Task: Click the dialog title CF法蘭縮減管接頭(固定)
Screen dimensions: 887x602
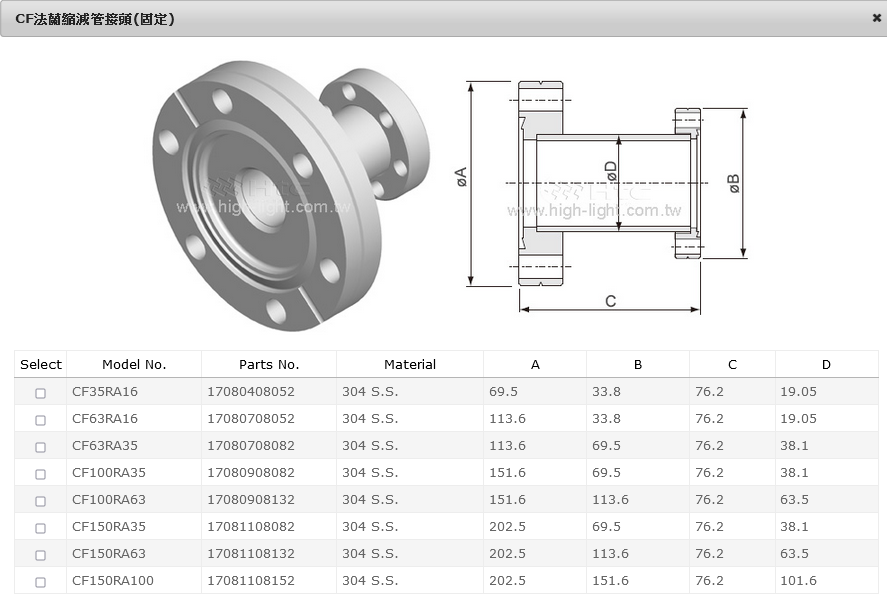Action: pyautogui.click(x=95, y=18)
